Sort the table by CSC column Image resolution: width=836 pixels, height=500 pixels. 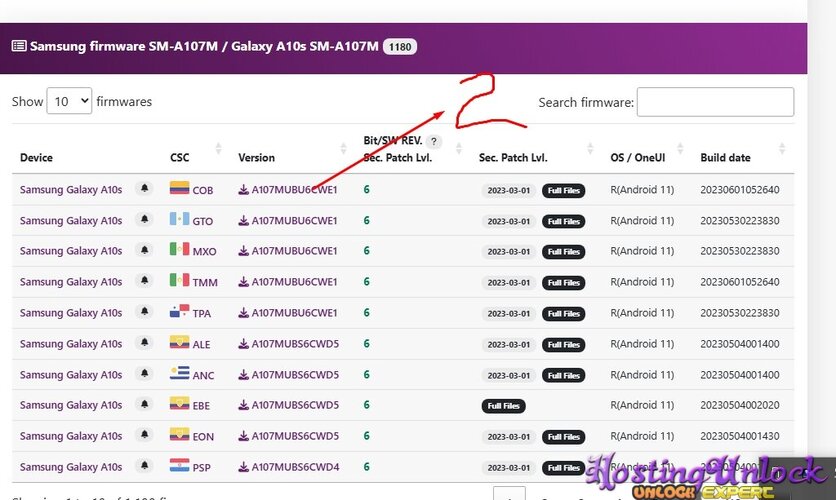pos(218,149)
